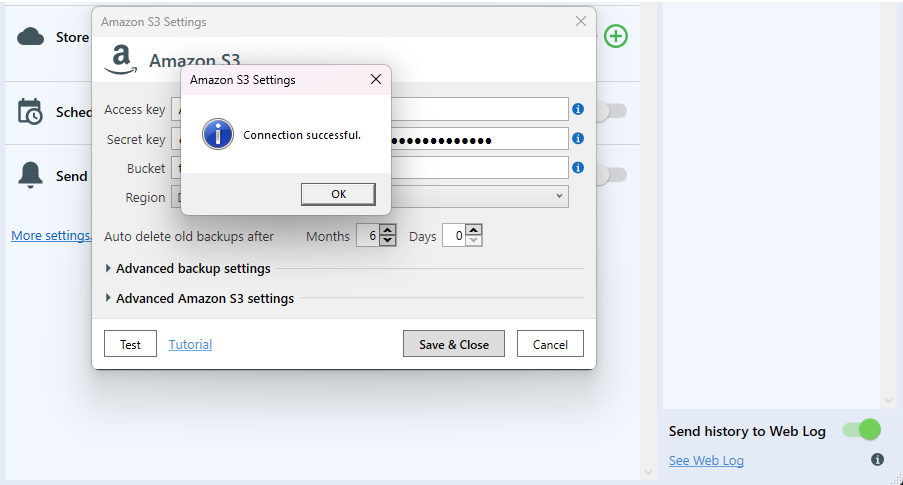Click Save & Close
903x485 pixels.
(x=454, y=344)
